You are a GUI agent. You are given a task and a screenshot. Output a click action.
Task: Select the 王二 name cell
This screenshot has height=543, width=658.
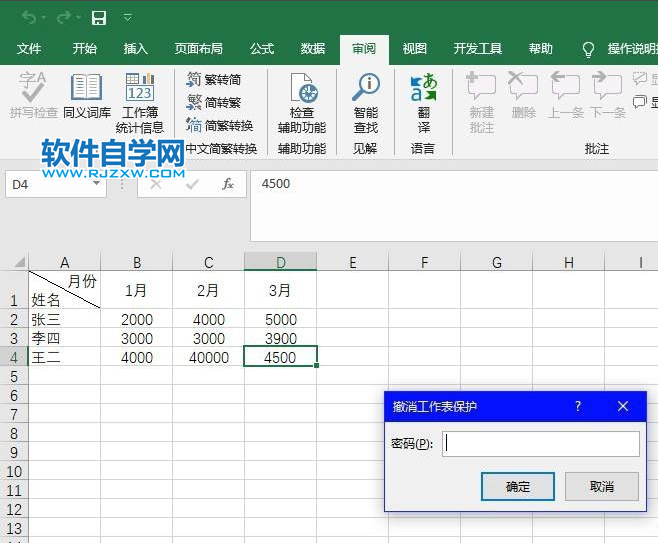coord(64,358)
